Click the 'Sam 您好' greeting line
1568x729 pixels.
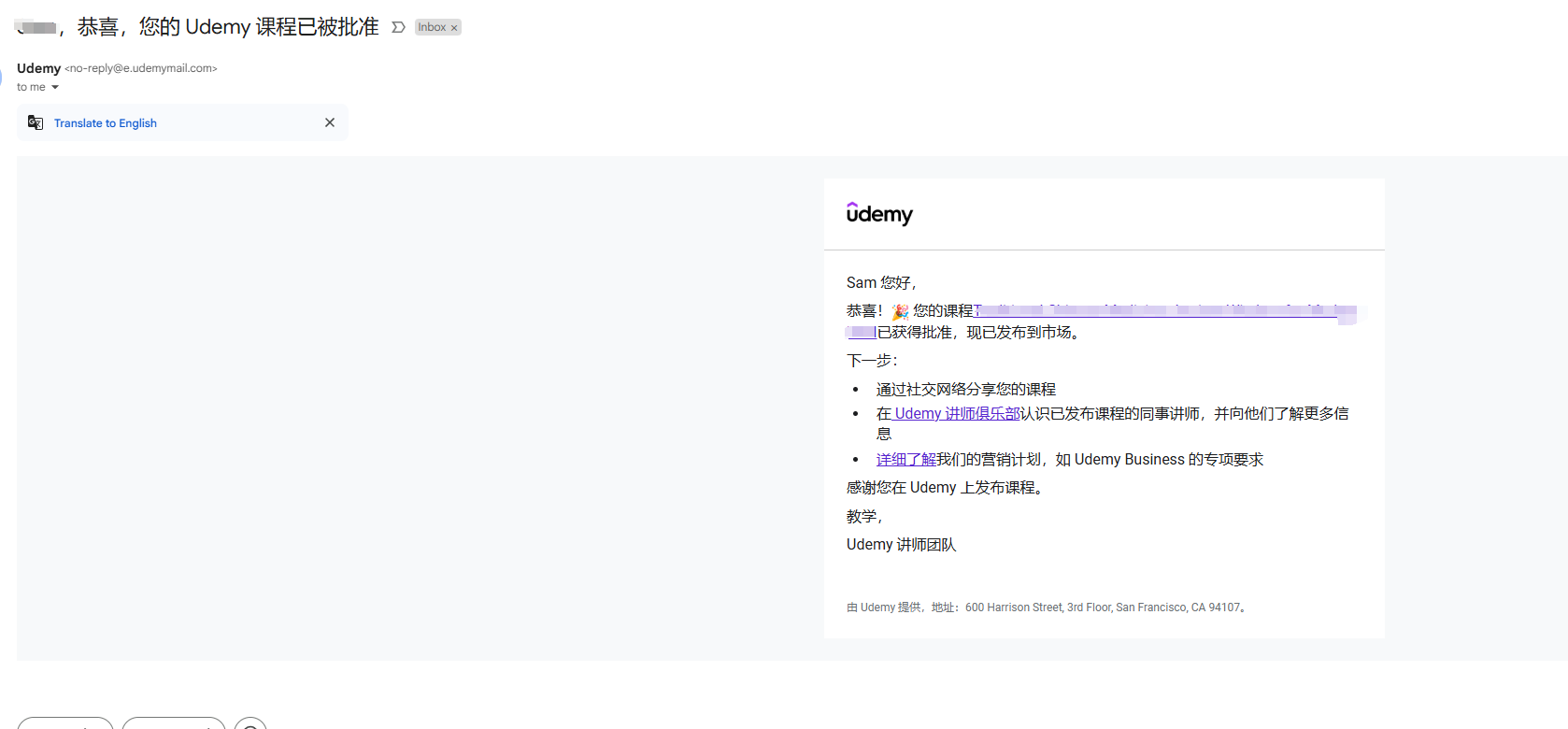click(x=881, y=282)
